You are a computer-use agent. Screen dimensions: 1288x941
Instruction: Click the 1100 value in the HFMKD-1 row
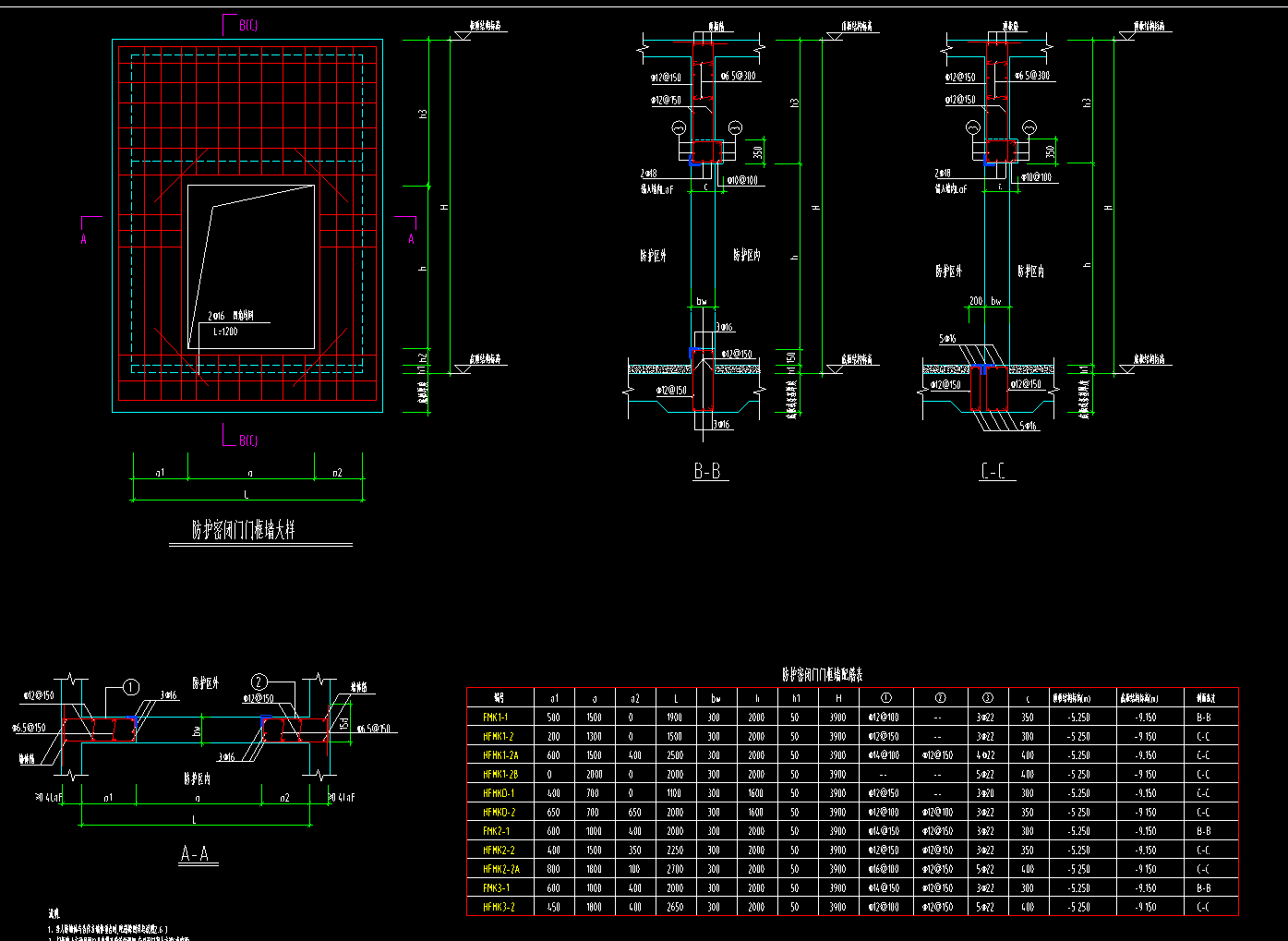click(x=675, y=793)
